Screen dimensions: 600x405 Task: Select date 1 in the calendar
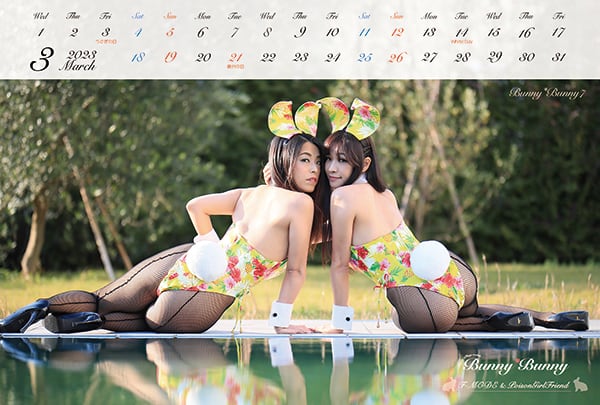[41, 32]
